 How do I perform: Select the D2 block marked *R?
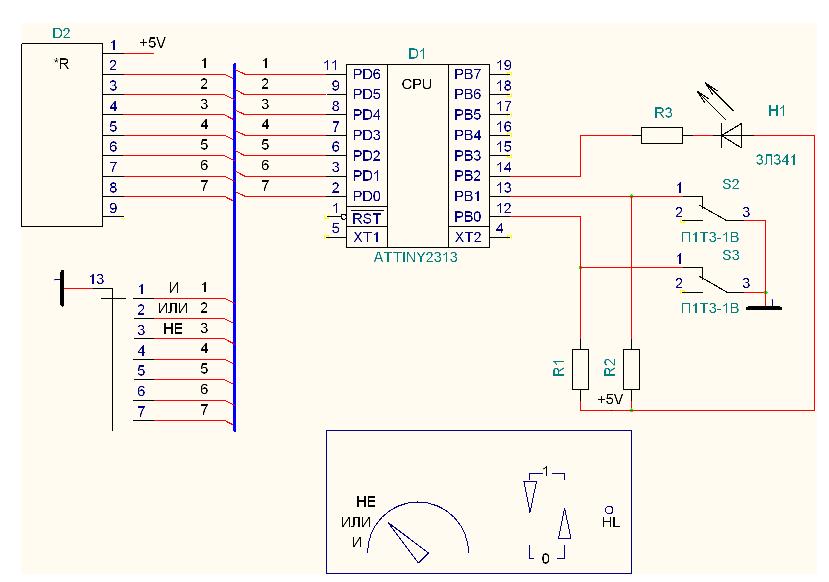tap(62, 133)
